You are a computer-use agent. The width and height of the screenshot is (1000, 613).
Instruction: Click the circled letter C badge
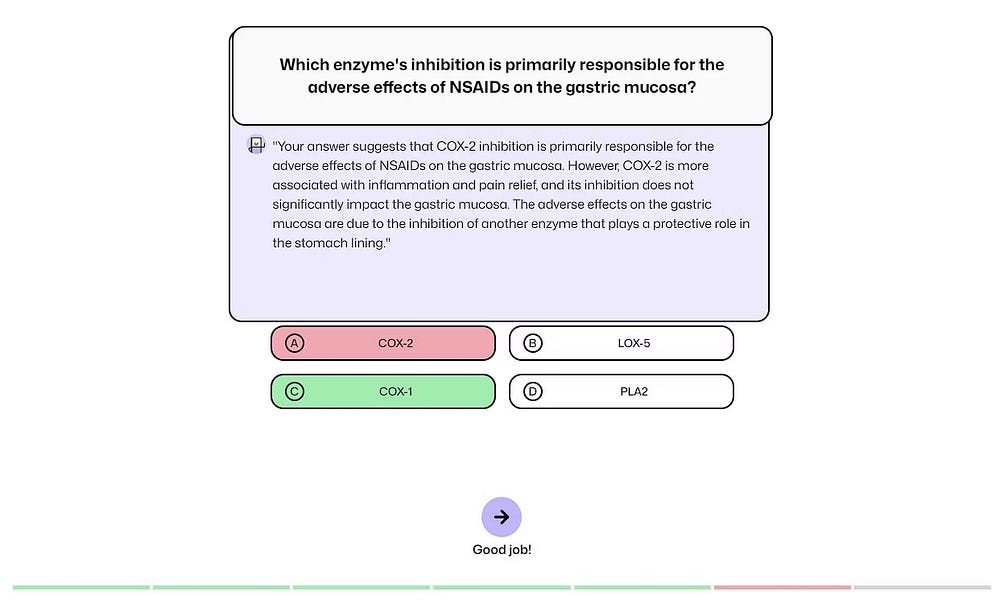[294, 392]
